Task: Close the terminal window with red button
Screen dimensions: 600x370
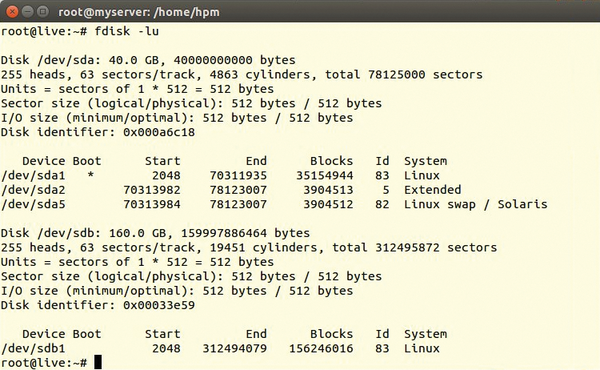Action: point(13,12)
